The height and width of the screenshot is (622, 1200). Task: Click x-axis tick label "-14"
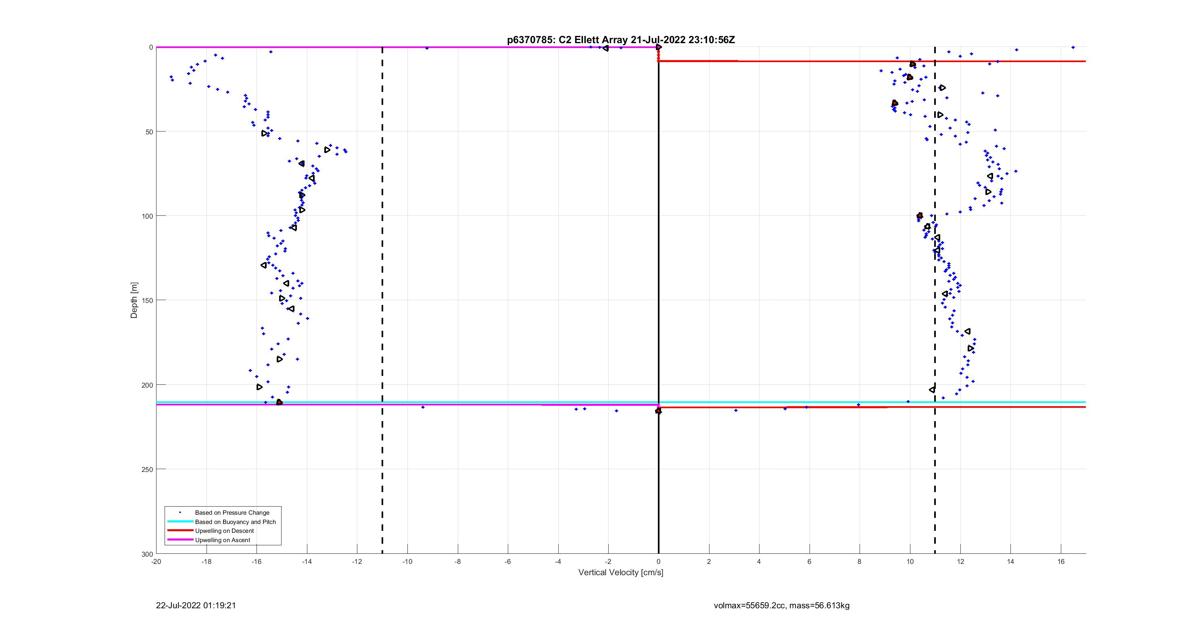(x=307, y=561)
